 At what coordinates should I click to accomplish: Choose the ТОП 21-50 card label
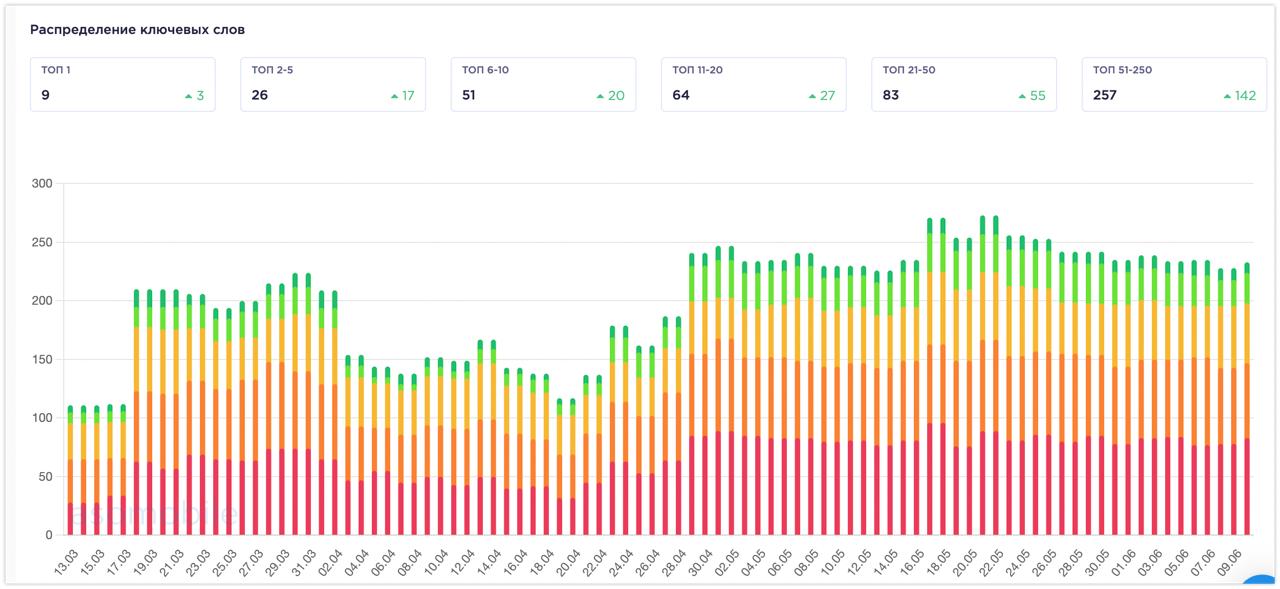coord(909,70)
